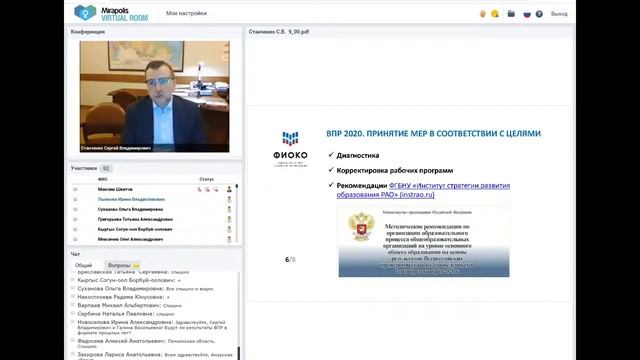Screen dimensions: 640x360
Task: Open the question-mark help icon
Action: [539, 14]
